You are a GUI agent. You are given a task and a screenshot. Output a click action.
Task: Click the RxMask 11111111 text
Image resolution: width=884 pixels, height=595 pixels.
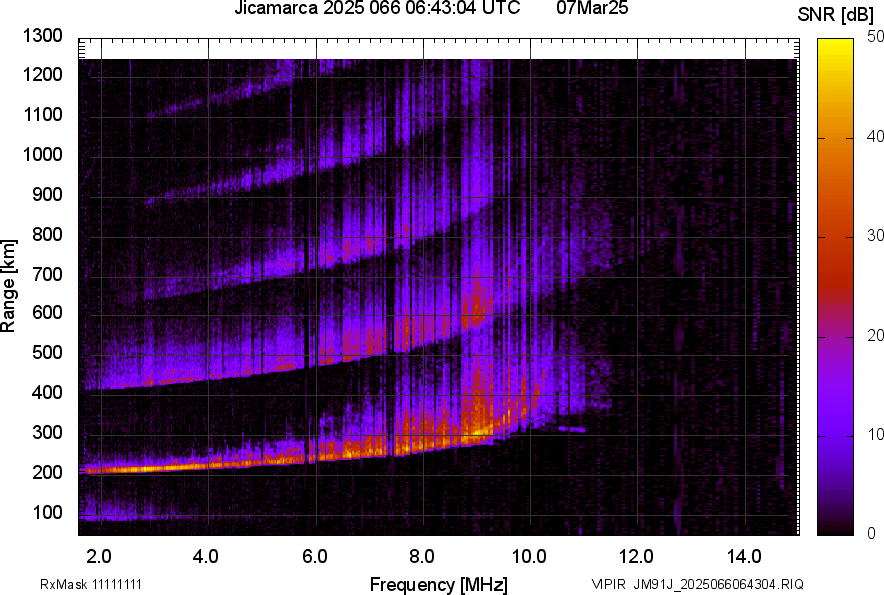(x=97, y=584)
